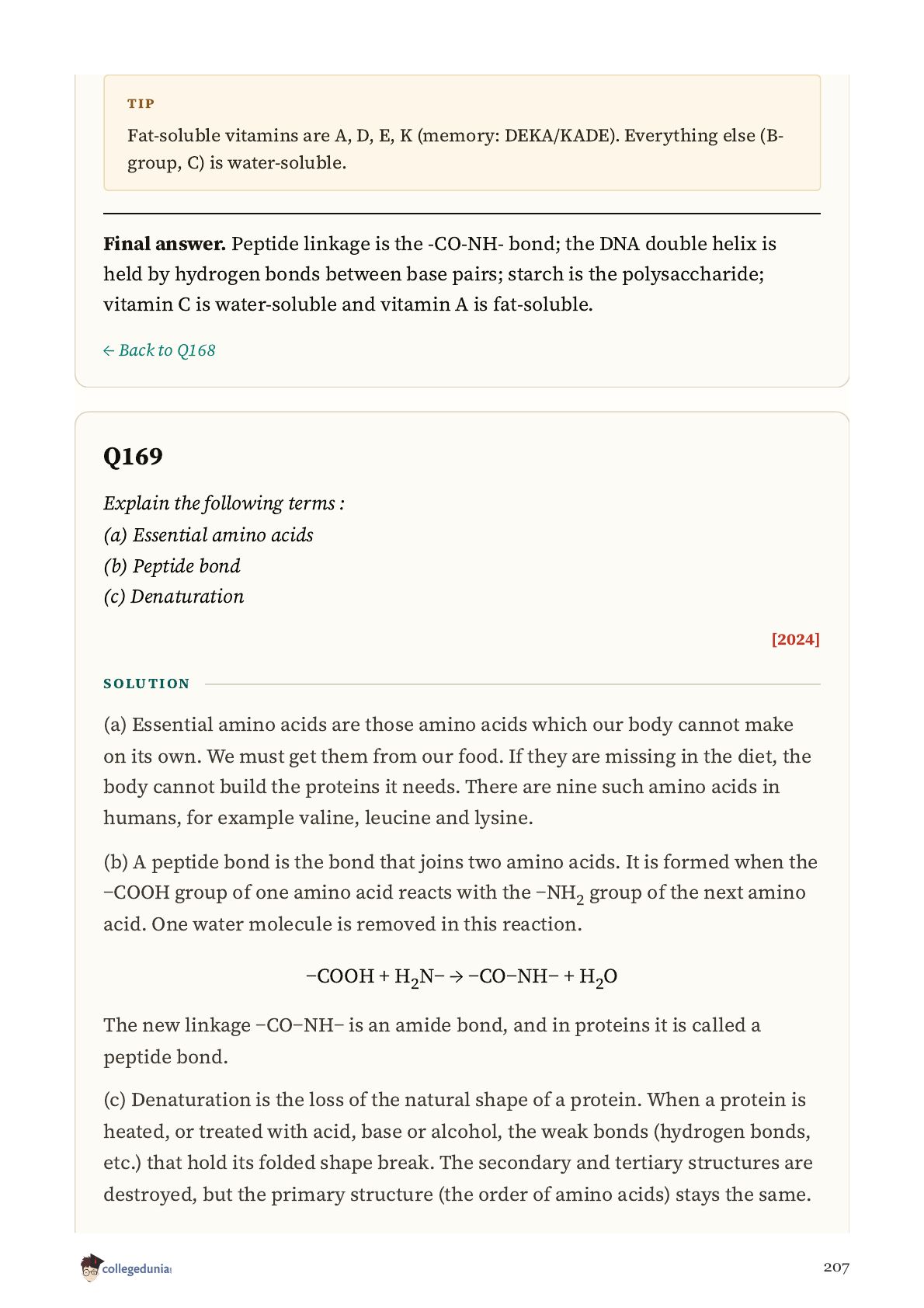924x1308 pixels.
Task: Click the '(a) Essential amino acids' question item
Action: tap(208, 535)
